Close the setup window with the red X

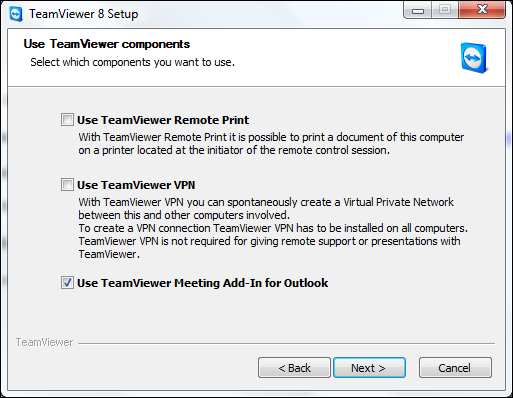482,10
